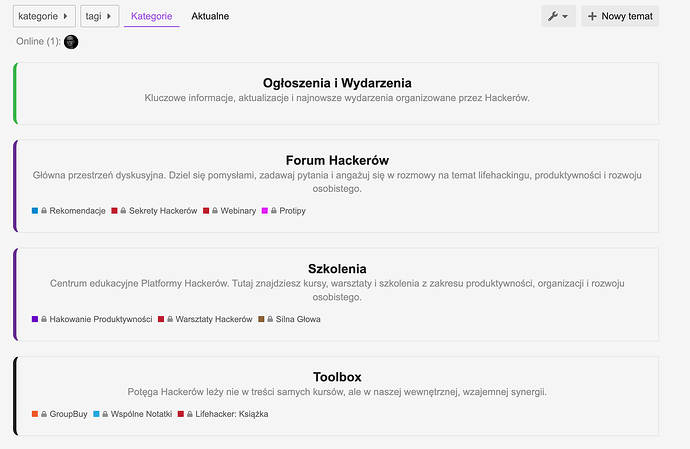
Task: Switch to the Aktualne tab
Action: [x=210, y=16]
